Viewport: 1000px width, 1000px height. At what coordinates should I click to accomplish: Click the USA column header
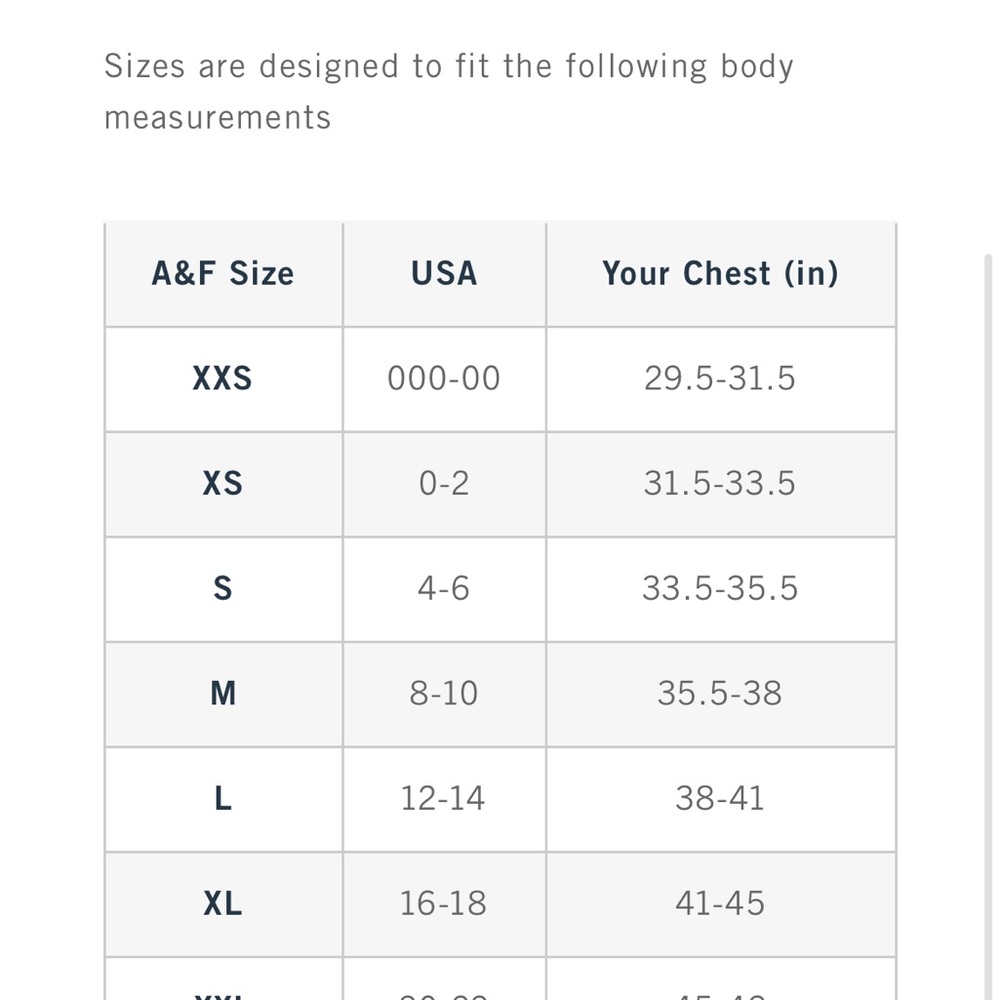pyautogui.click(x=444, y=274)
